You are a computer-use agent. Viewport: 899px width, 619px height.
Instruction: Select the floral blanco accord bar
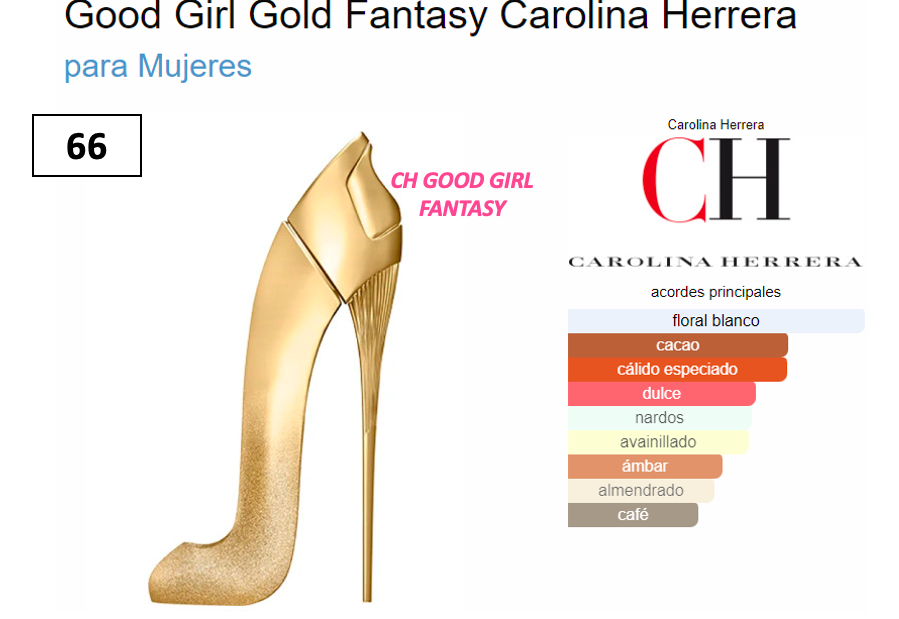coord(716,321)
